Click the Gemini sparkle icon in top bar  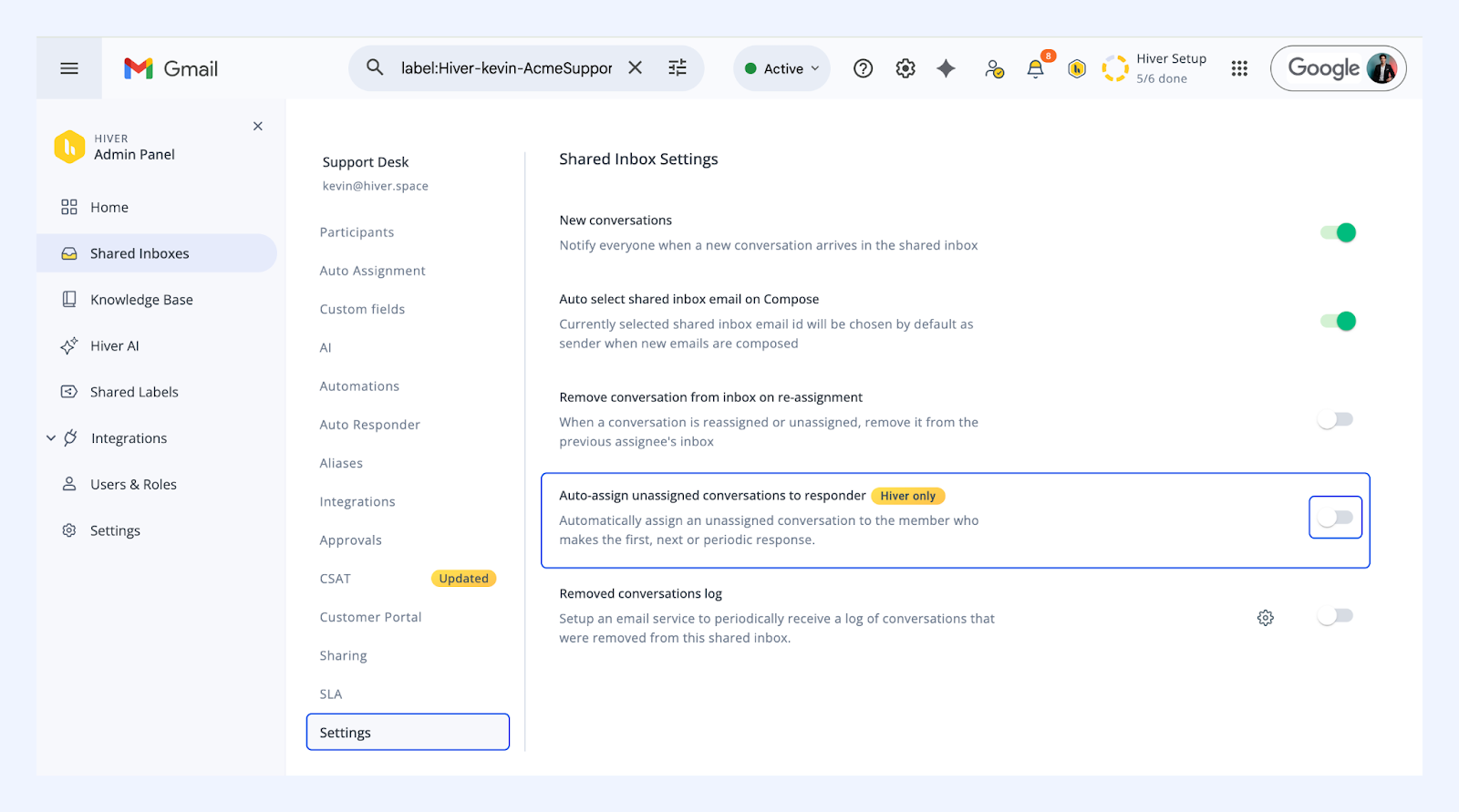click(947, 68)
